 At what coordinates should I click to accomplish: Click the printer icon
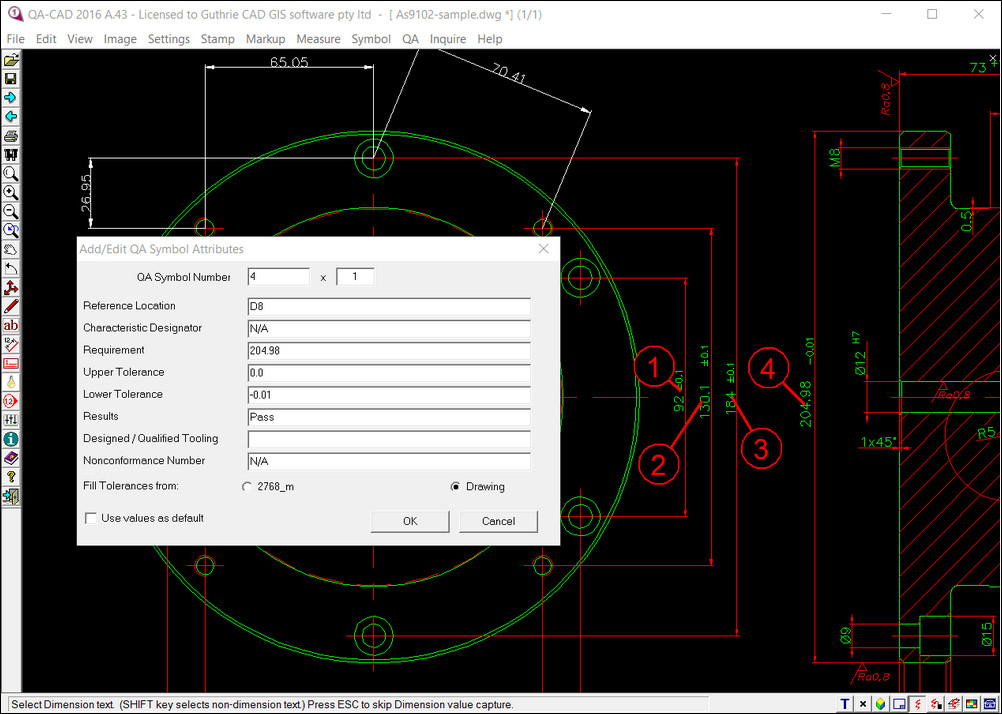coord(11,136)
